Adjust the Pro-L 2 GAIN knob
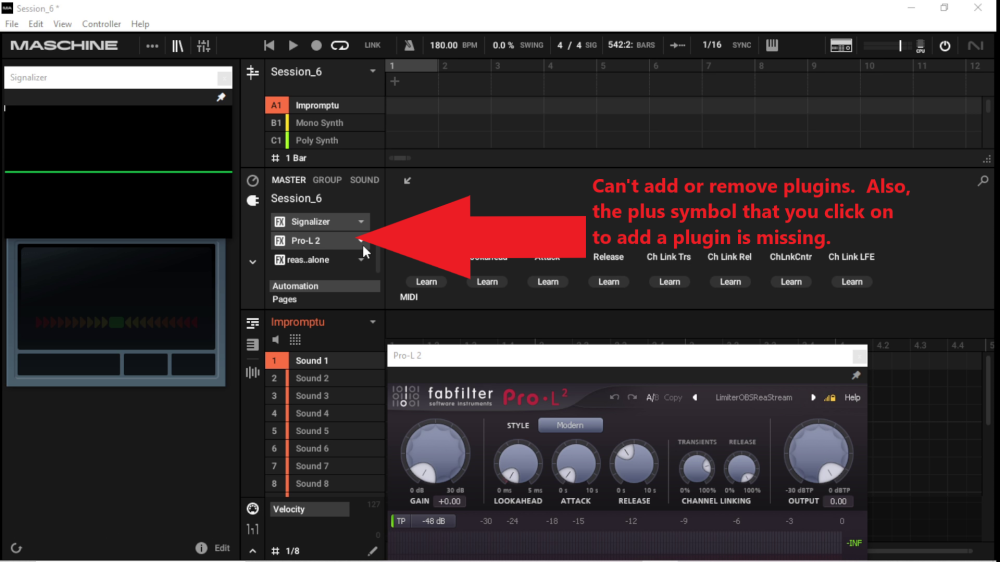This screenshot has height=562, width=1000. click(x=436, y=454)
